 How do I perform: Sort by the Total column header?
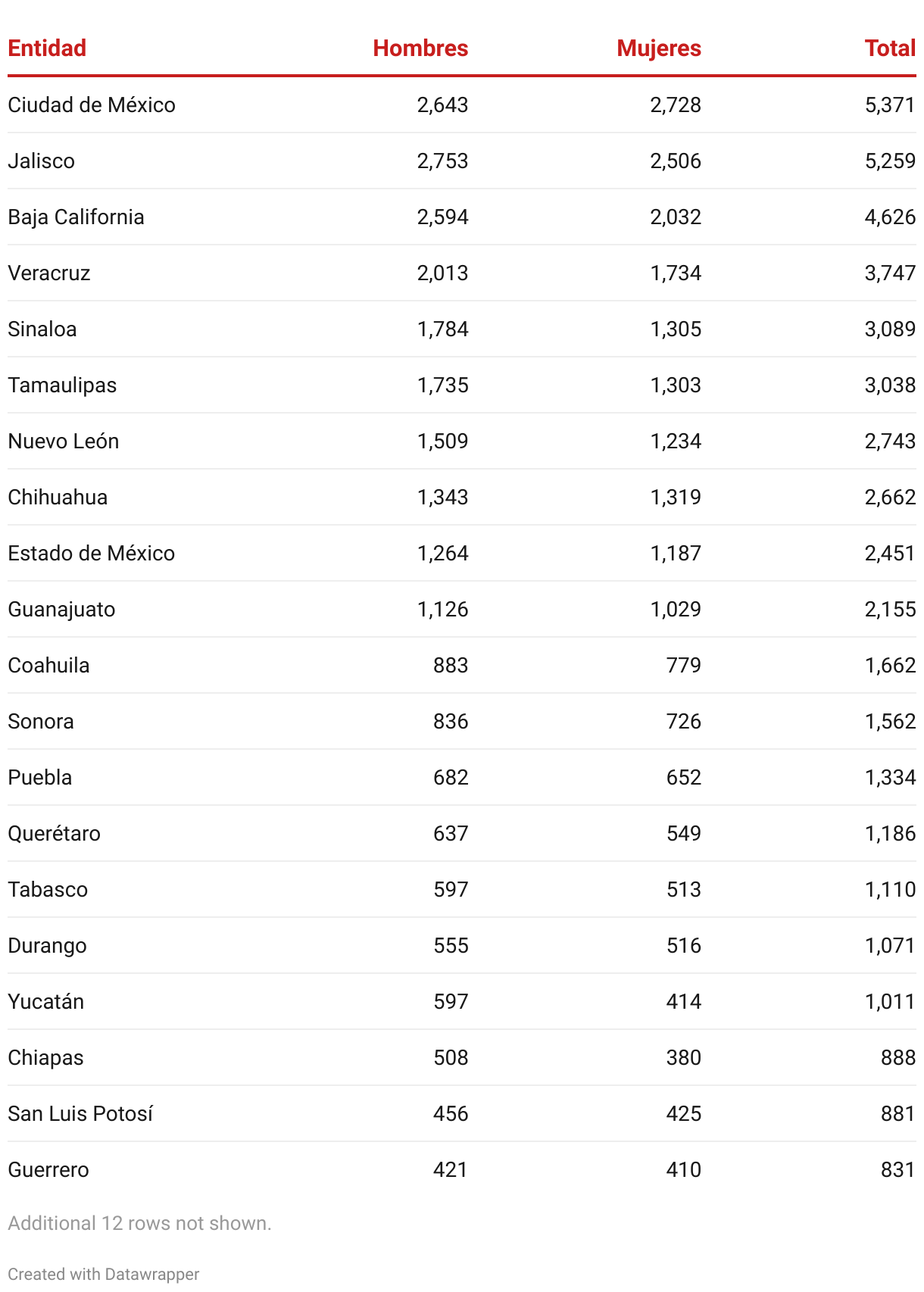(x=890, y=48)
